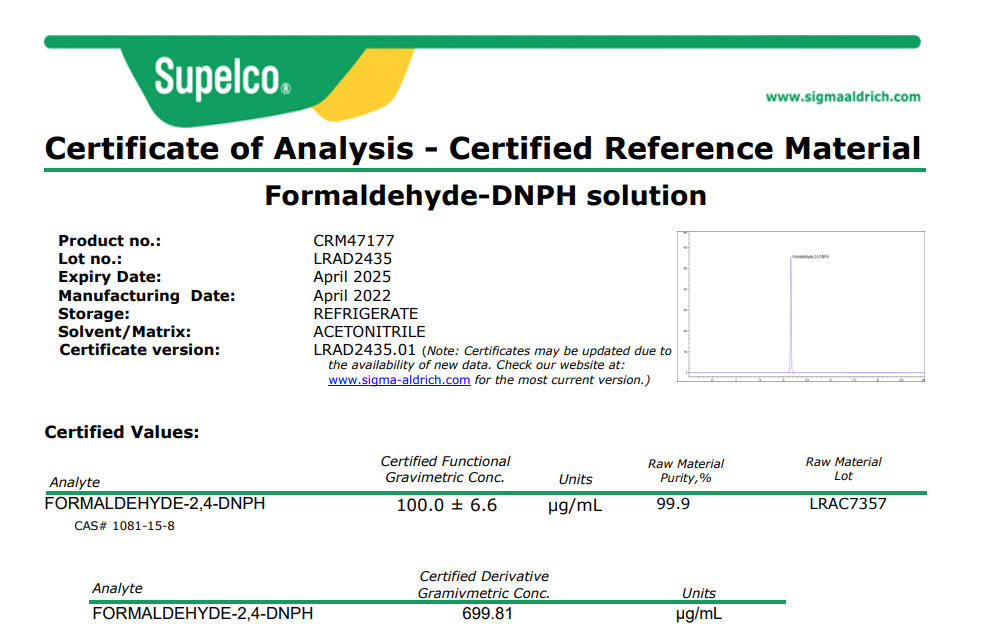Click the manufacturing date April 2022

click(352, 295)
